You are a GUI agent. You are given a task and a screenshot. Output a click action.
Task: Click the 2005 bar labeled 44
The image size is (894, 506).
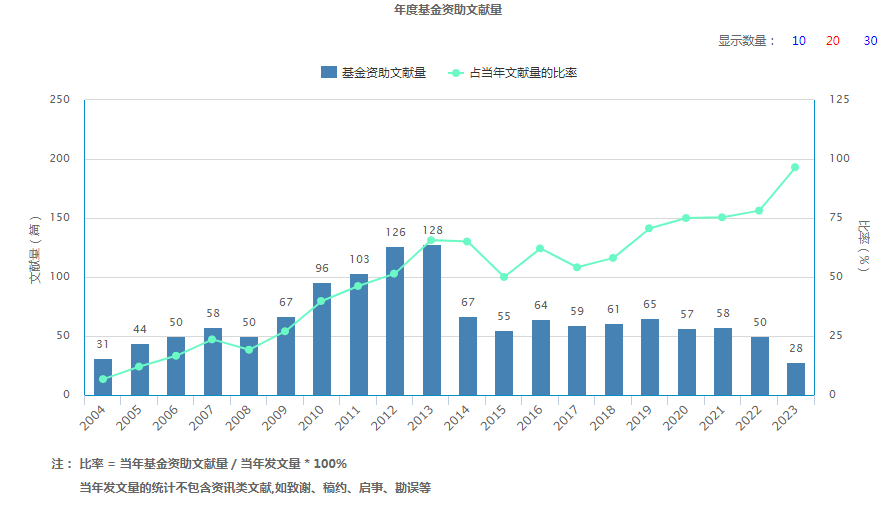140,369
